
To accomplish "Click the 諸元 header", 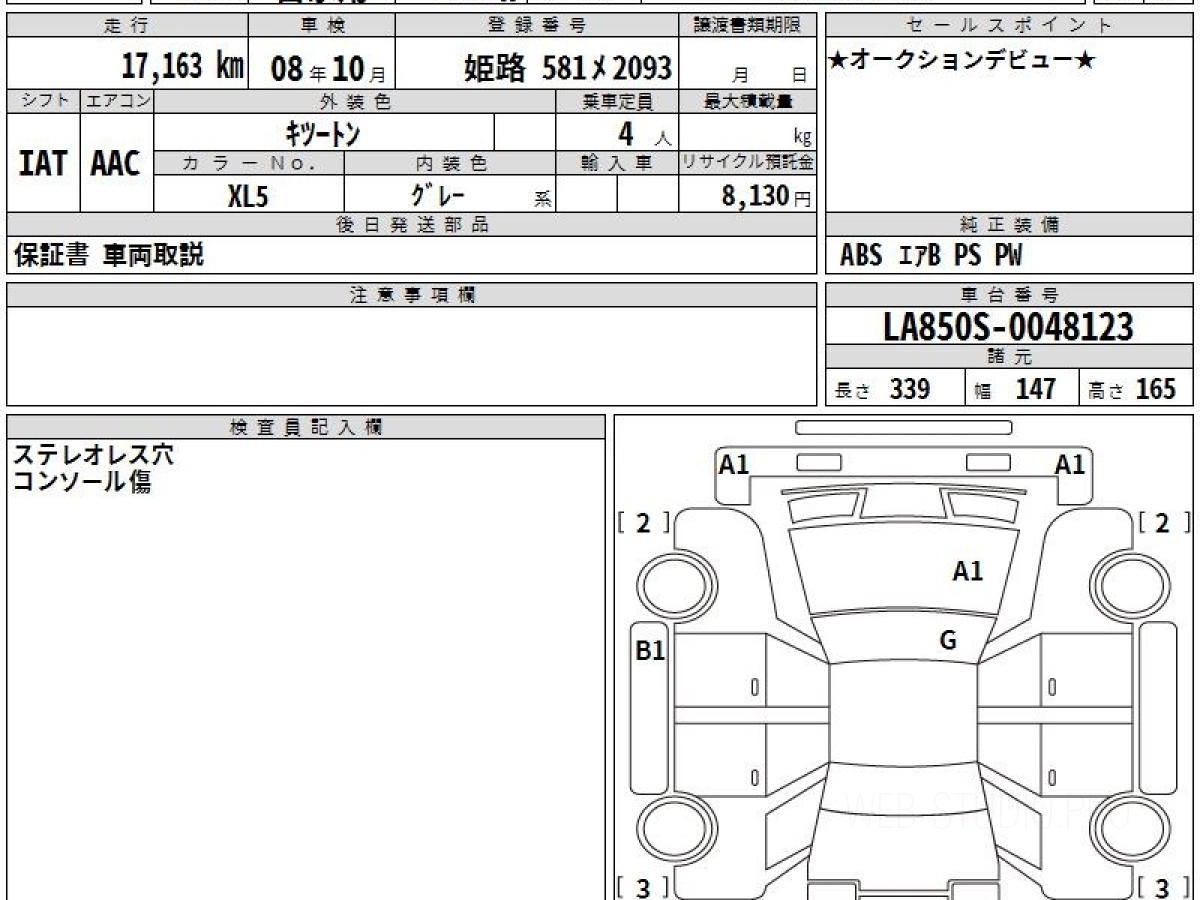I will (1009, 357).
